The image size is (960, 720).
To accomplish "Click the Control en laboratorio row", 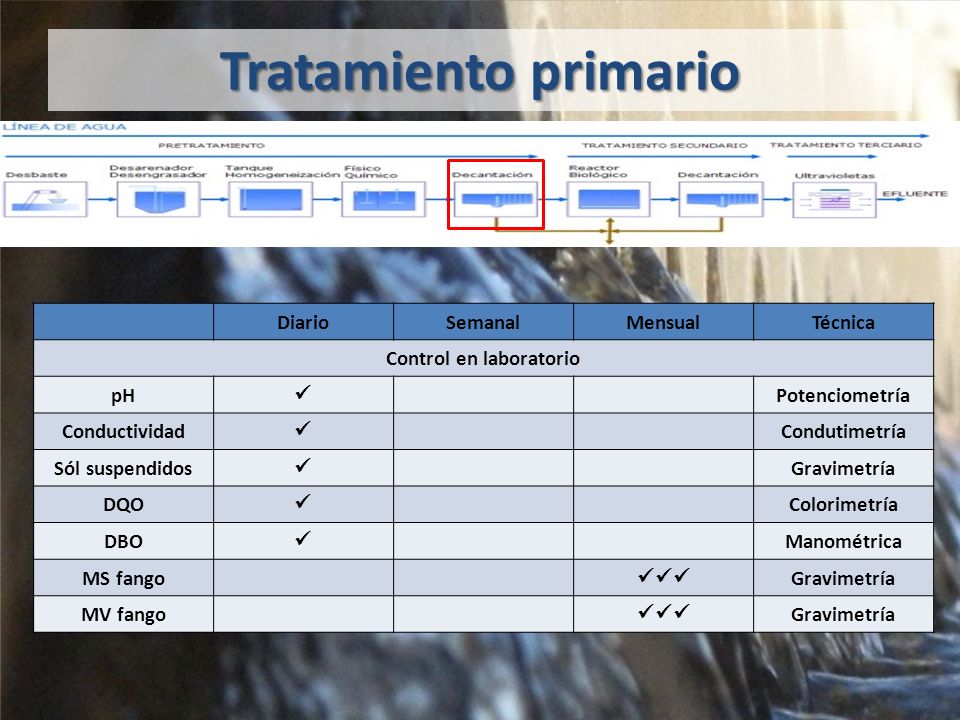I will pyautogui.click(x=483, y=358).
